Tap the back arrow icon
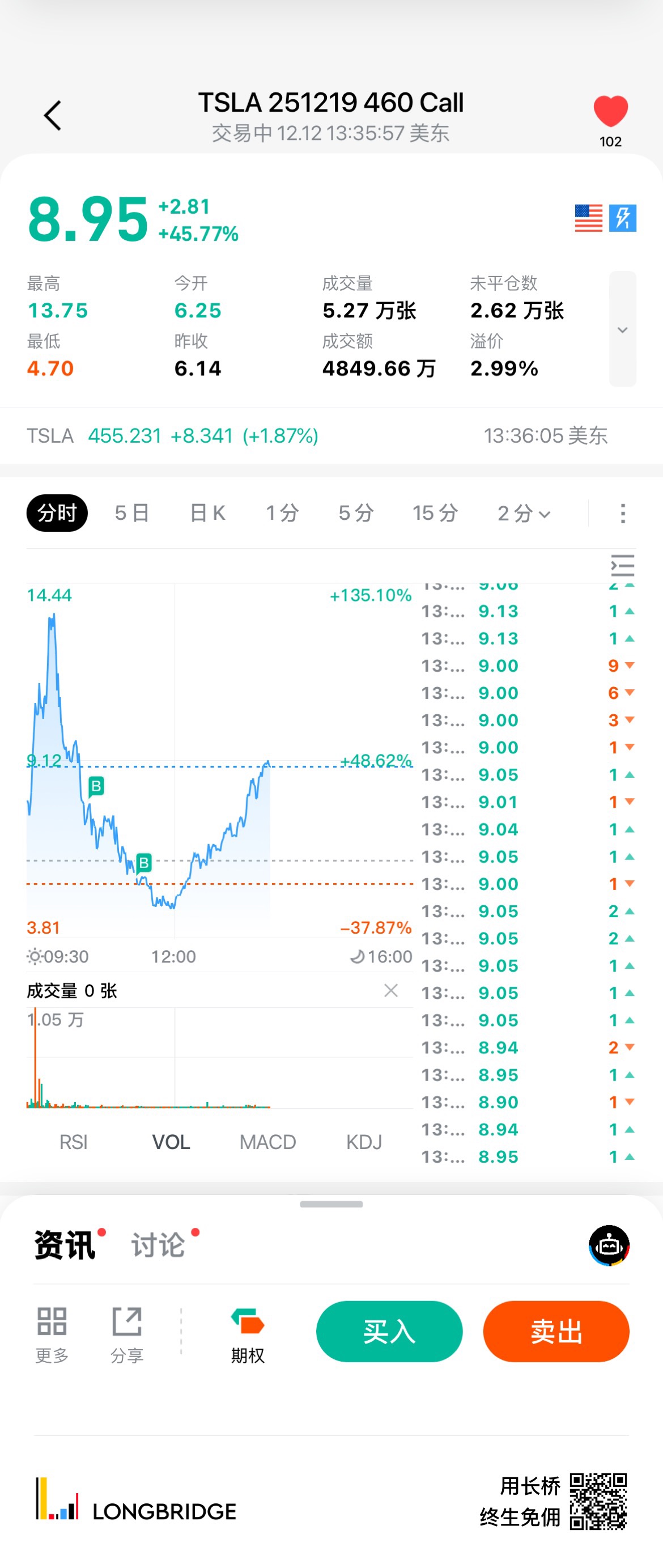This screenshot has height=1568, width=663. [53, 116]
